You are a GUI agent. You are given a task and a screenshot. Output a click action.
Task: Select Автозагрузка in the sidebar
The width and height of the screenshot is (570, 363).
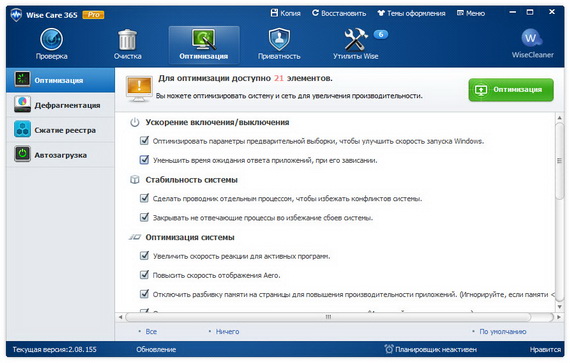pos(60,155)
